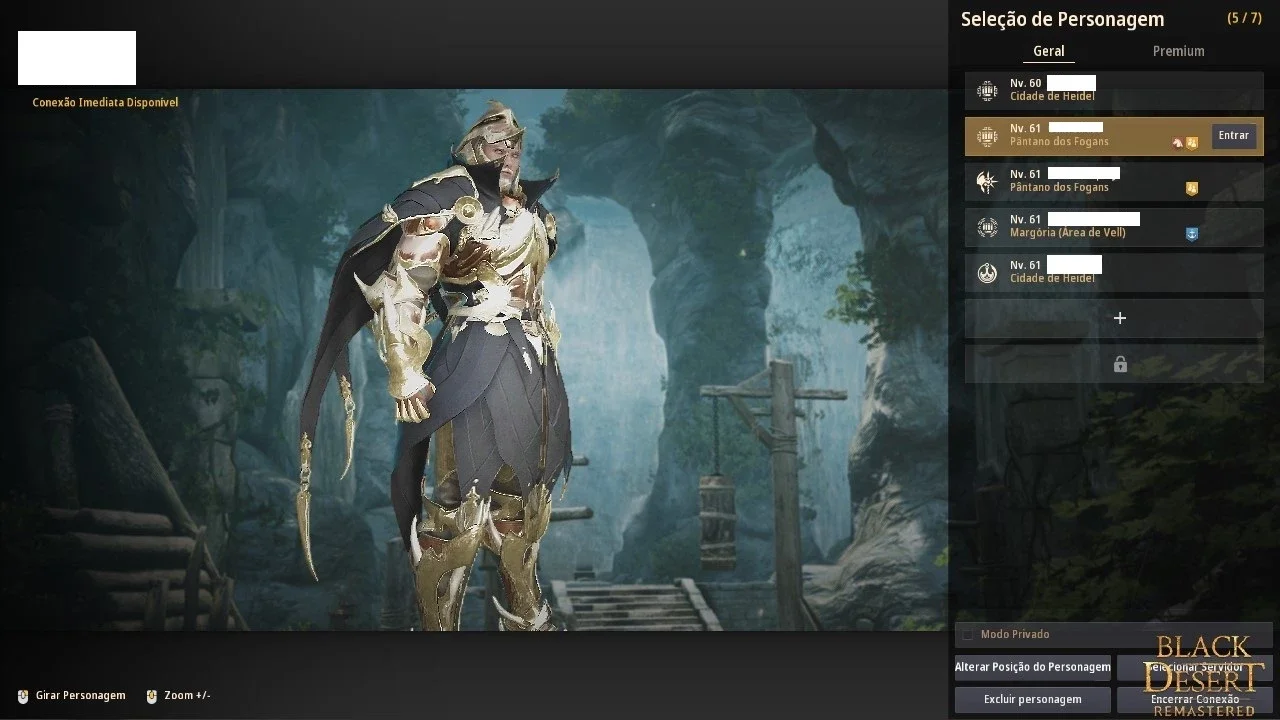Click Alterar Posição do Personagem
The image size is (1280, 720).
(1033, 667)
